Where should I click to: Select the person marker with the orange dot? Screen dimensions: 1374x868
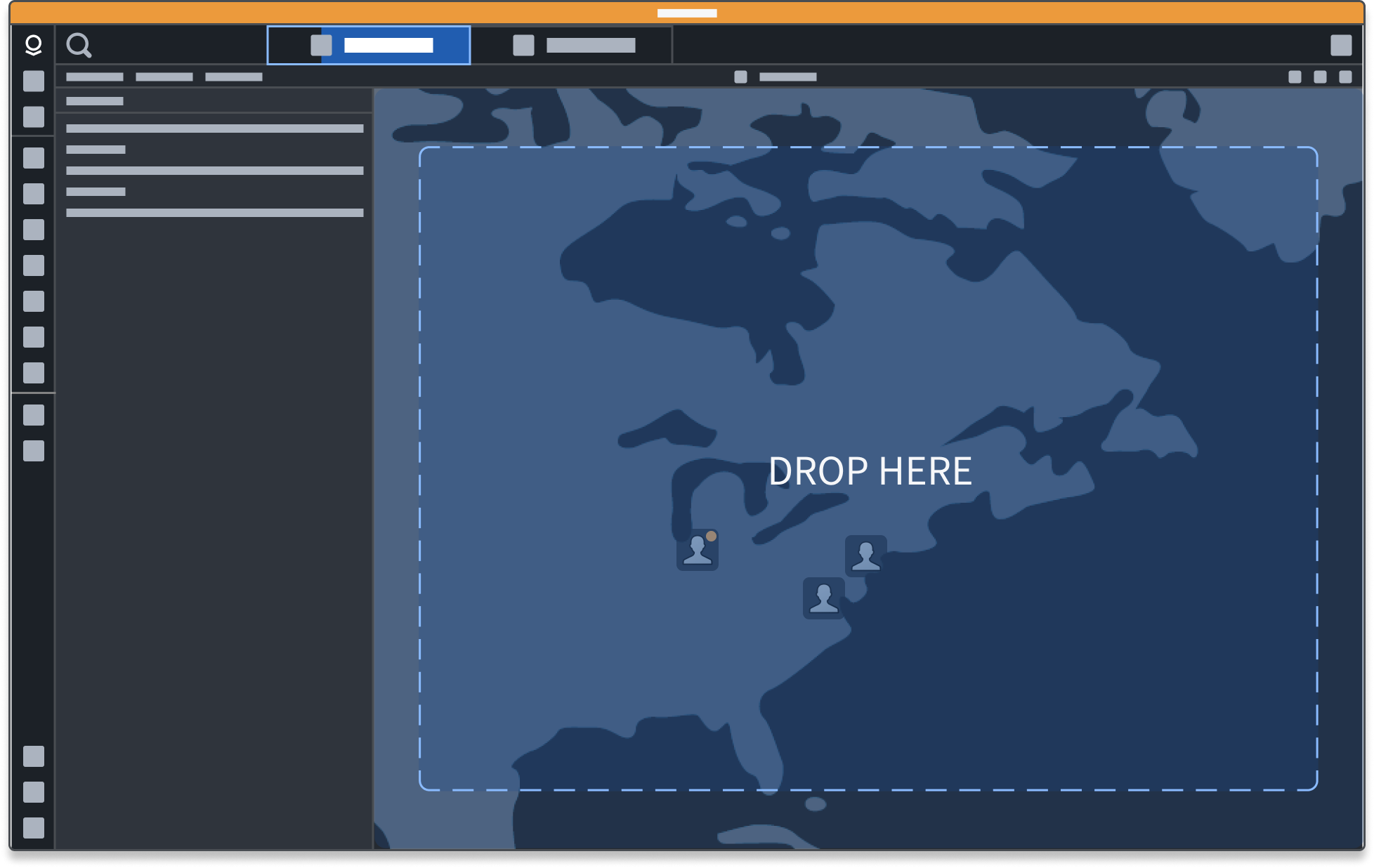[698, 550]
